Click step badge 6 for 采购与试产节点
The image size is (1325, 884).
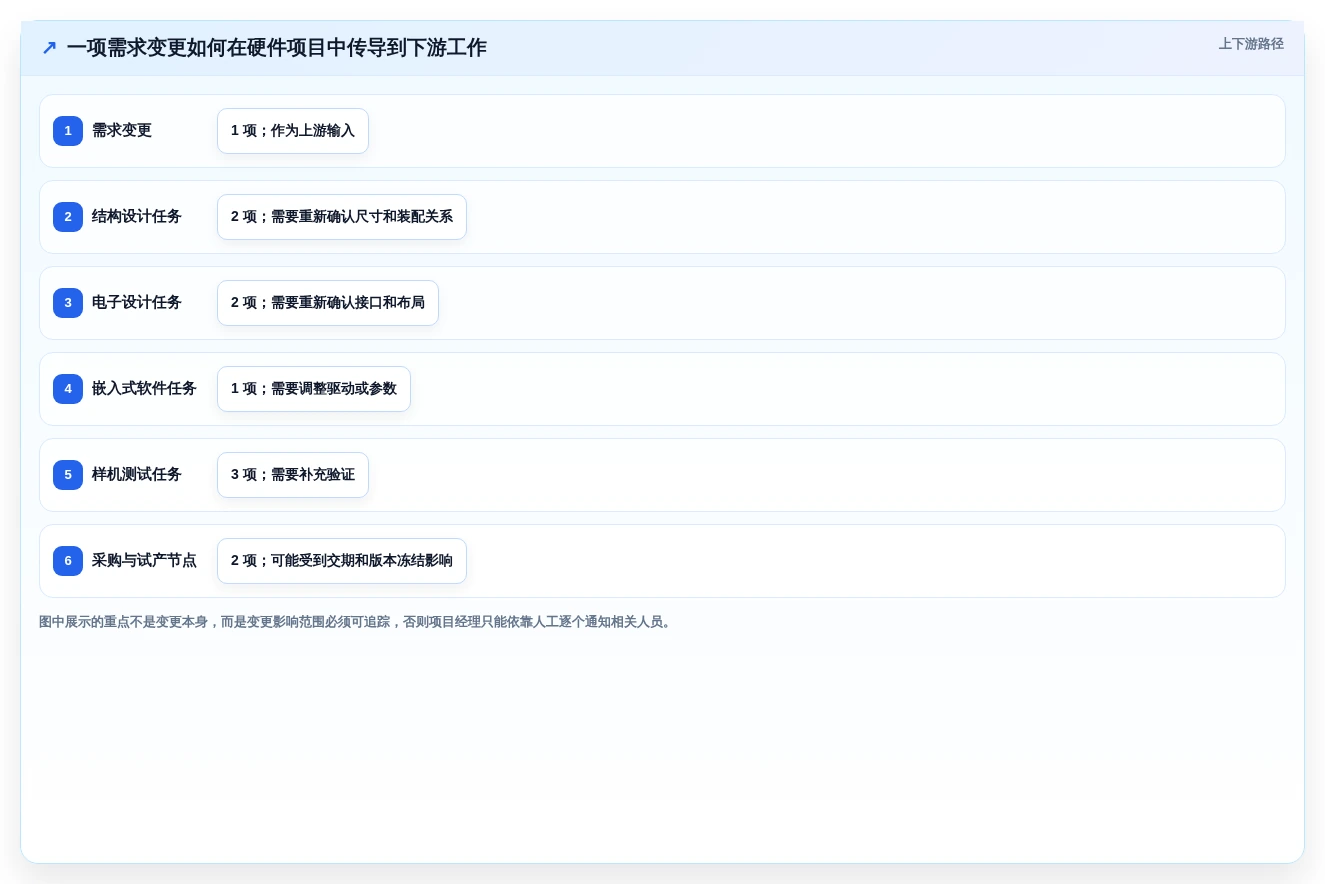pyautogui.click(x=68, y=561)
